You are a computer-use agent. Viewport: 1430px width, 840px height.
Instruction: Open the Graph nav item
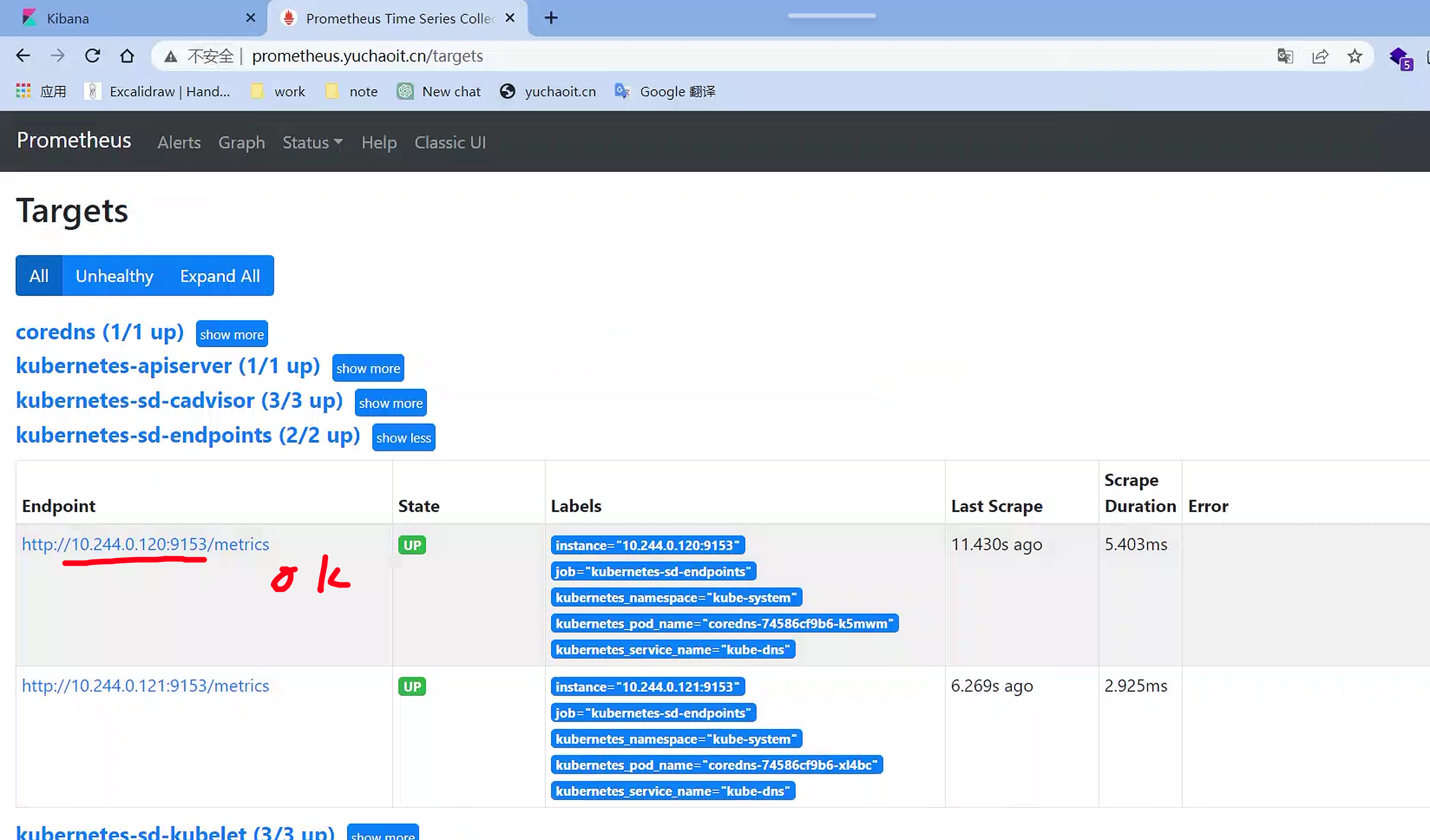(241, 142)
